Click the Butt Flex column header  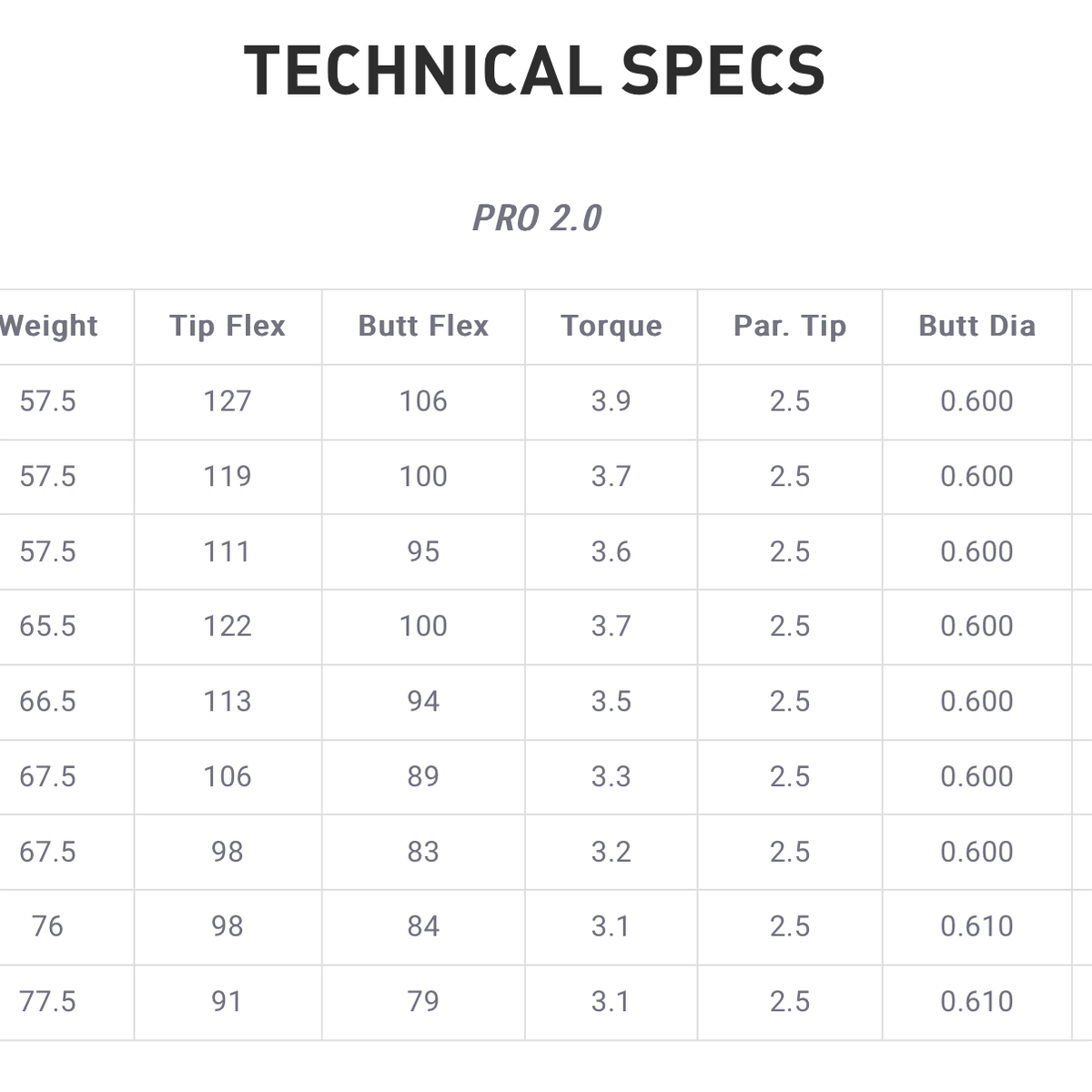[423, 327]
